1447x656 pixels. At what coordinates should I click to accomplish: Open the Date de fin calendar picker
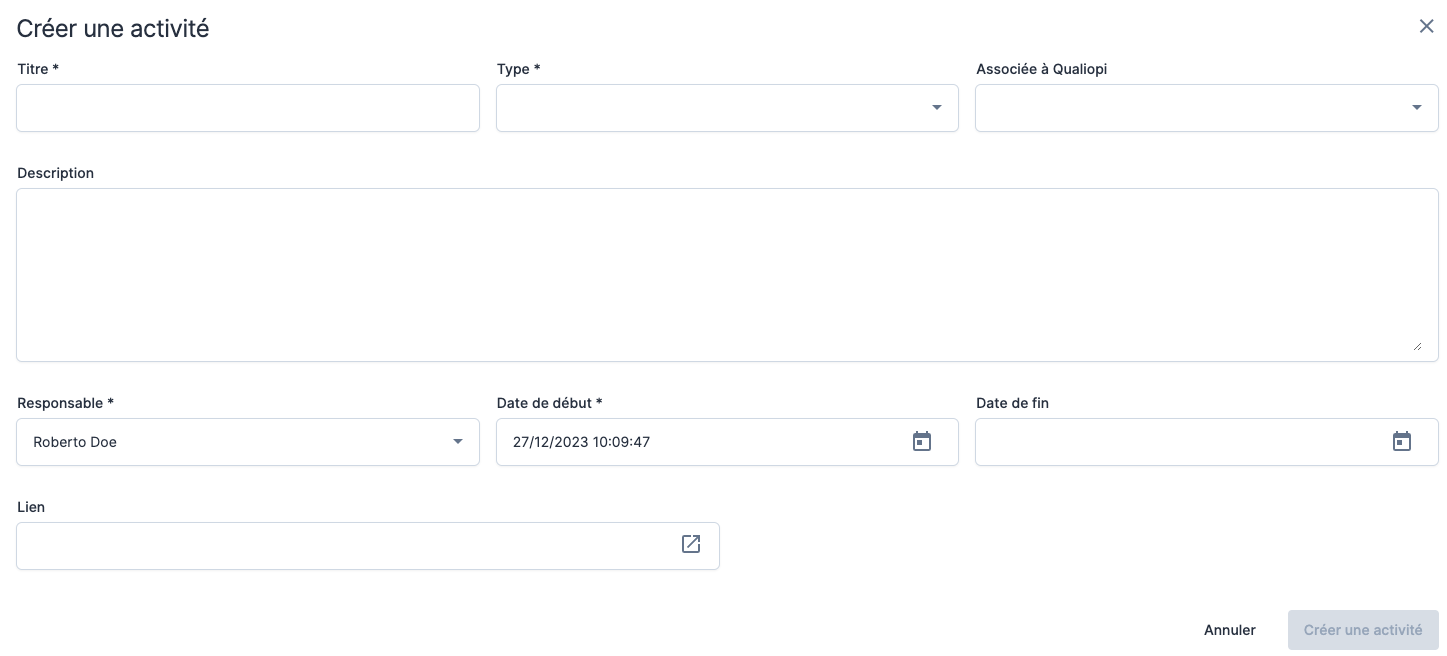(x=1401, y=442)
